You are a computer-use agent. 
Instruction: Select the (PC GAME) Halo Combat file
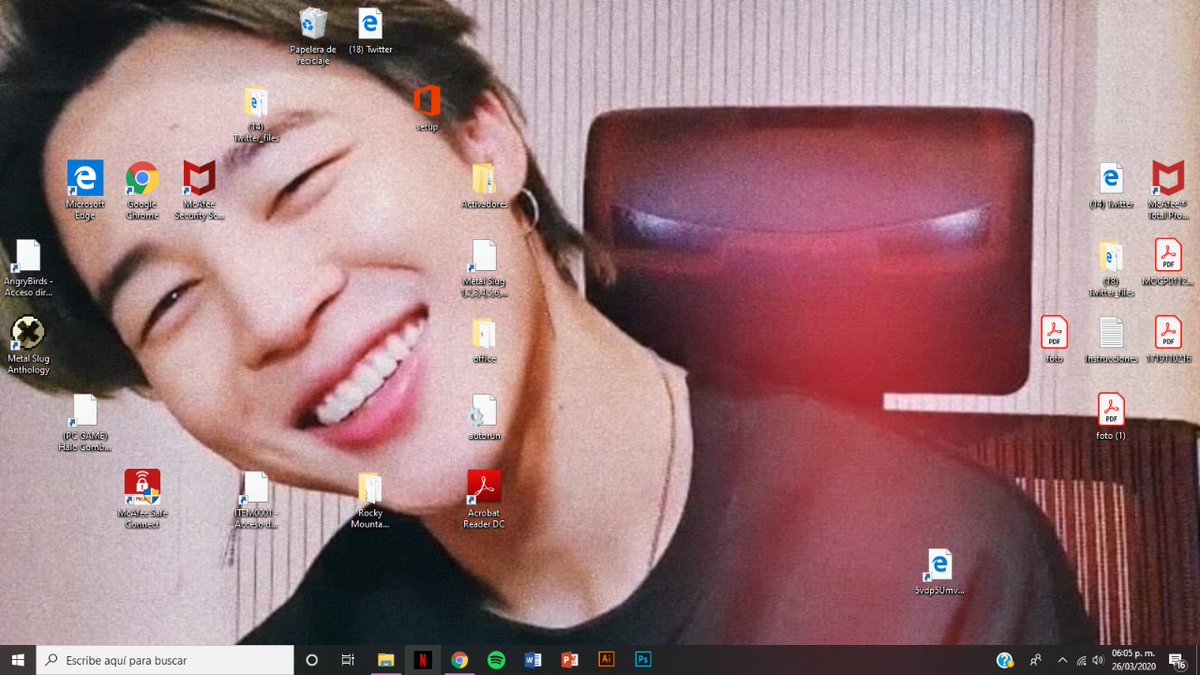85,410
